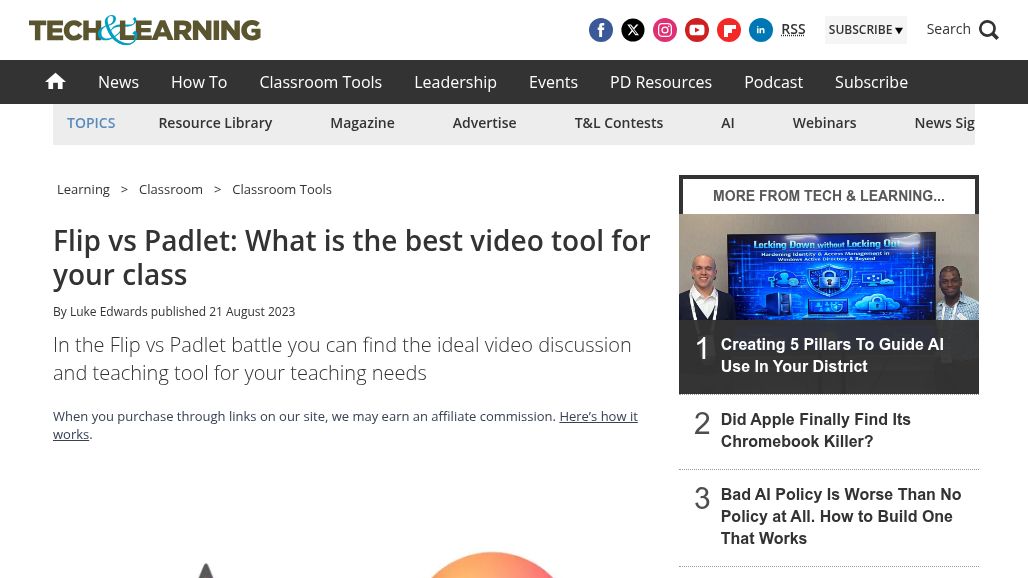Click the home icon in navigation bar
Screen dimensions: 1028x578
click(56, 82)
